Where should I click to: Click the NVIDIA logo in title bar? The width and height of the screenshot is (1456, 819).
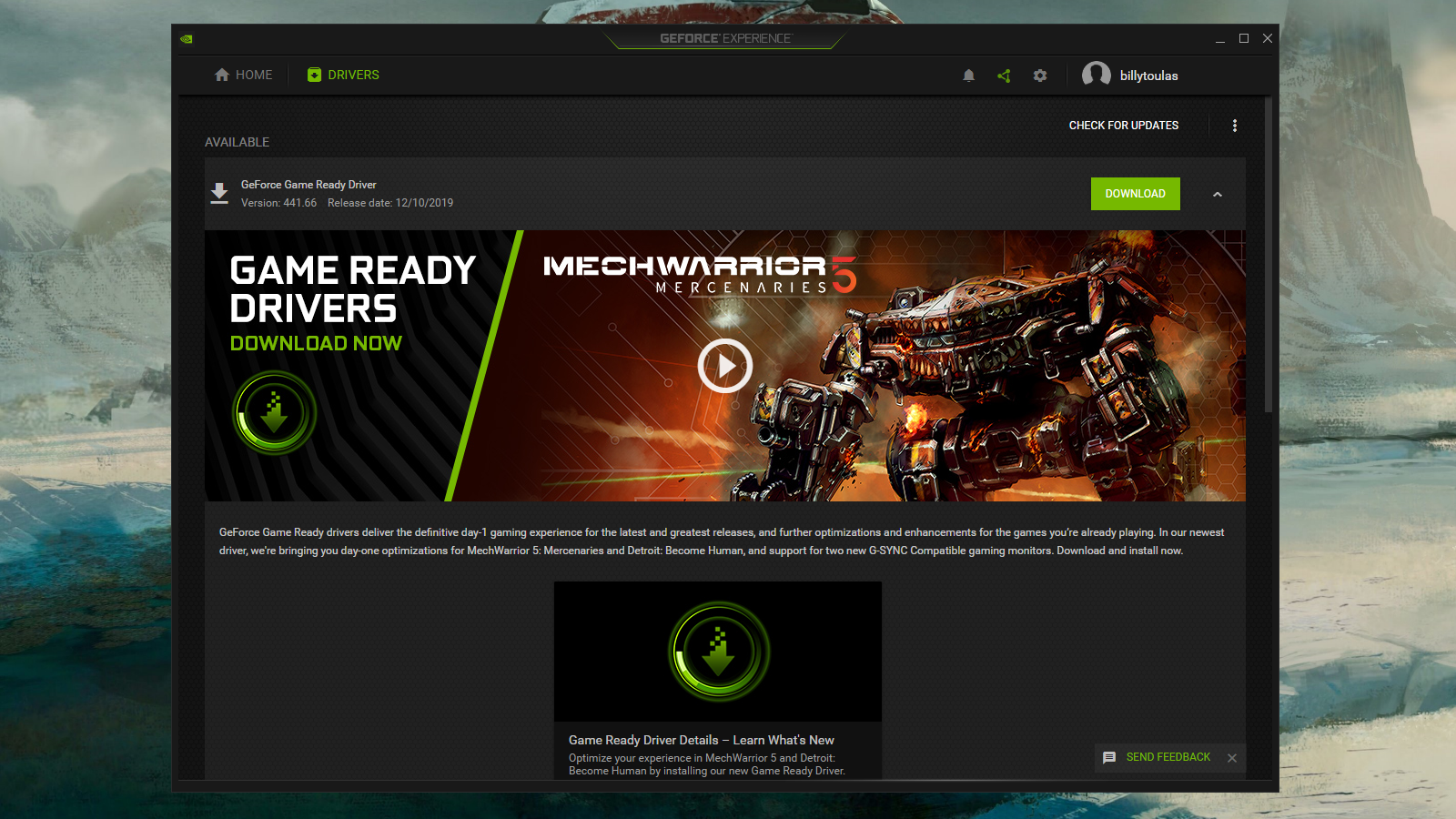pos(187,39)
